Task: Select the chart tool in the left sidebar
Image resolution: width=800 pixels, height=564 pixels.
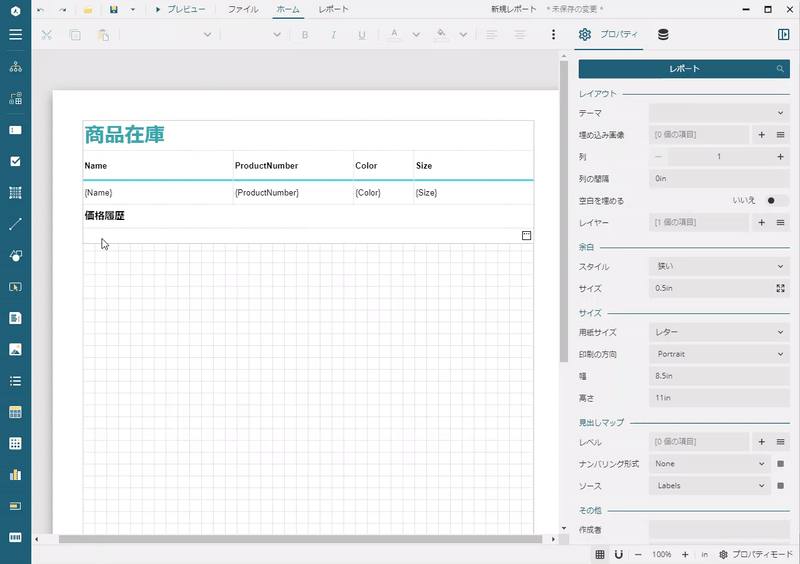Action: (15, 474)
